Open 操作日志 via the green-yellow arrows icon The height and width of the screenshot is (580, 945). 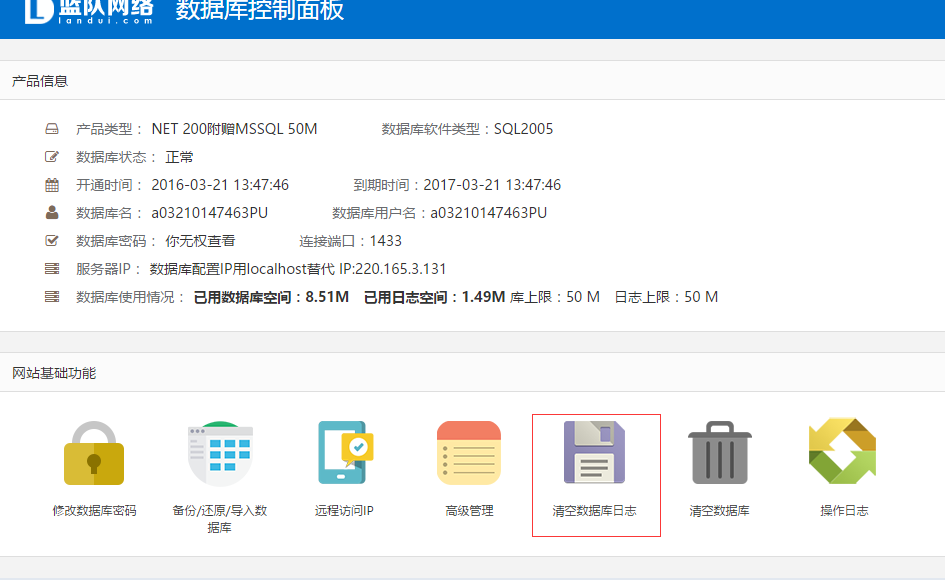(843, 452)
